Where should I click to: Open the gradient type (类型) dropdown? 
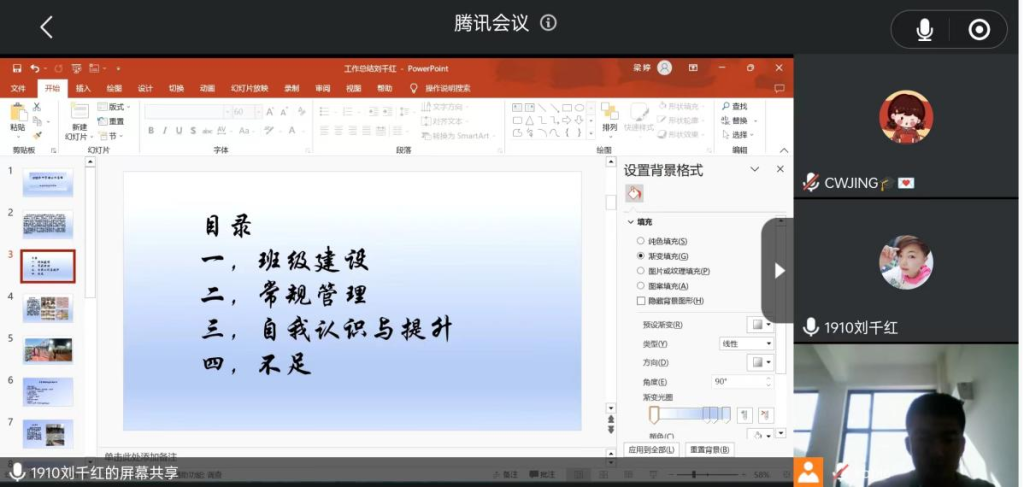coord(746,343)
